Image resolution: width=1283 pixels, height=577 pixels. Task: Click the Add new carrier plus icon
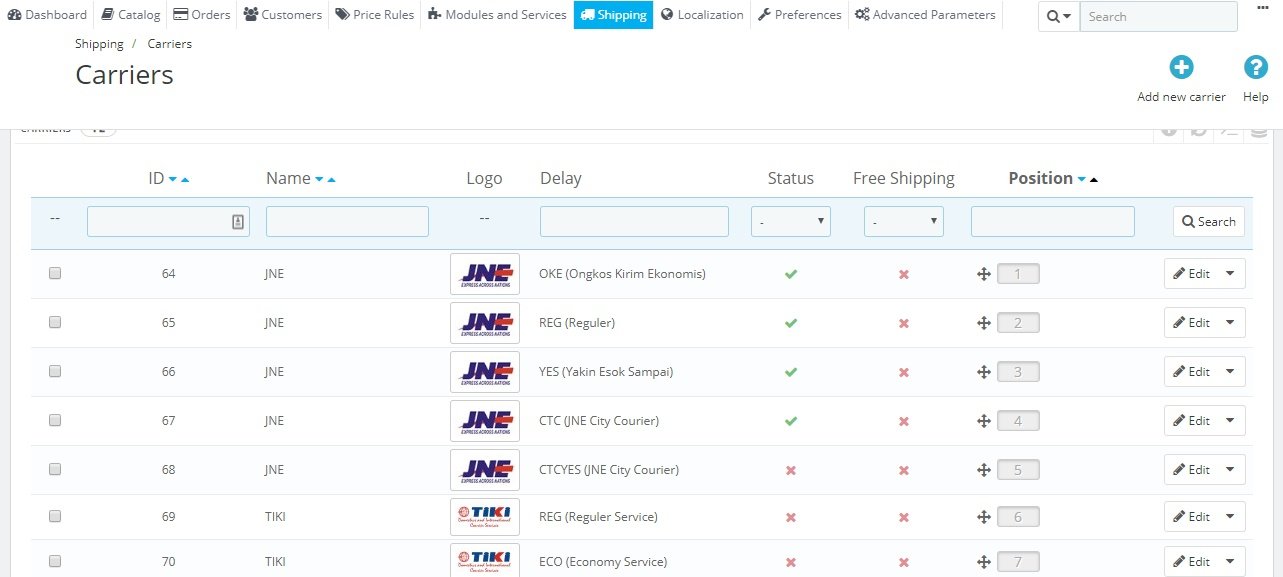[x=1181, y=67]
